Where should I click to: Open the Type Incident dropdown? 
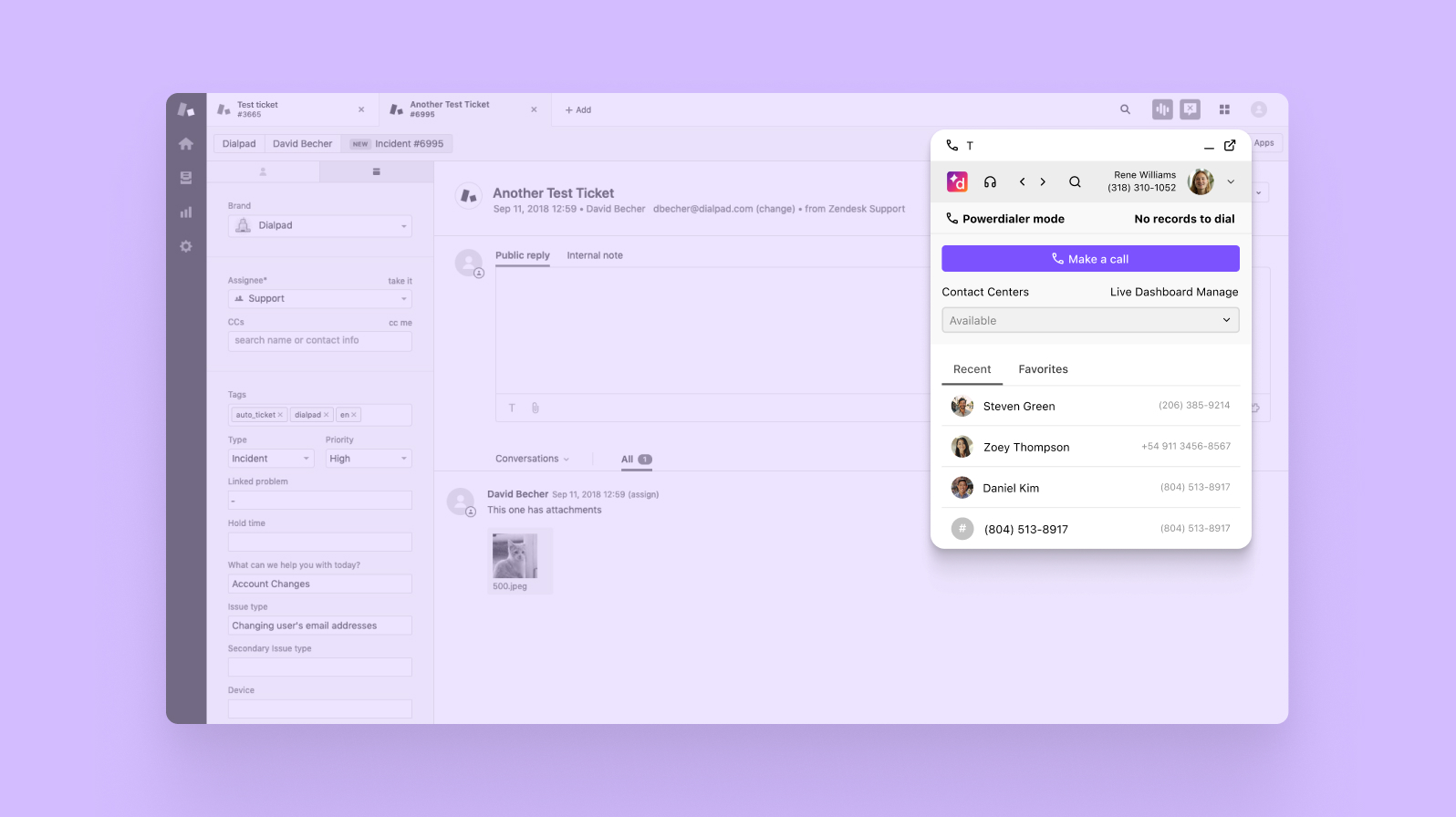[x=271, y=459]
